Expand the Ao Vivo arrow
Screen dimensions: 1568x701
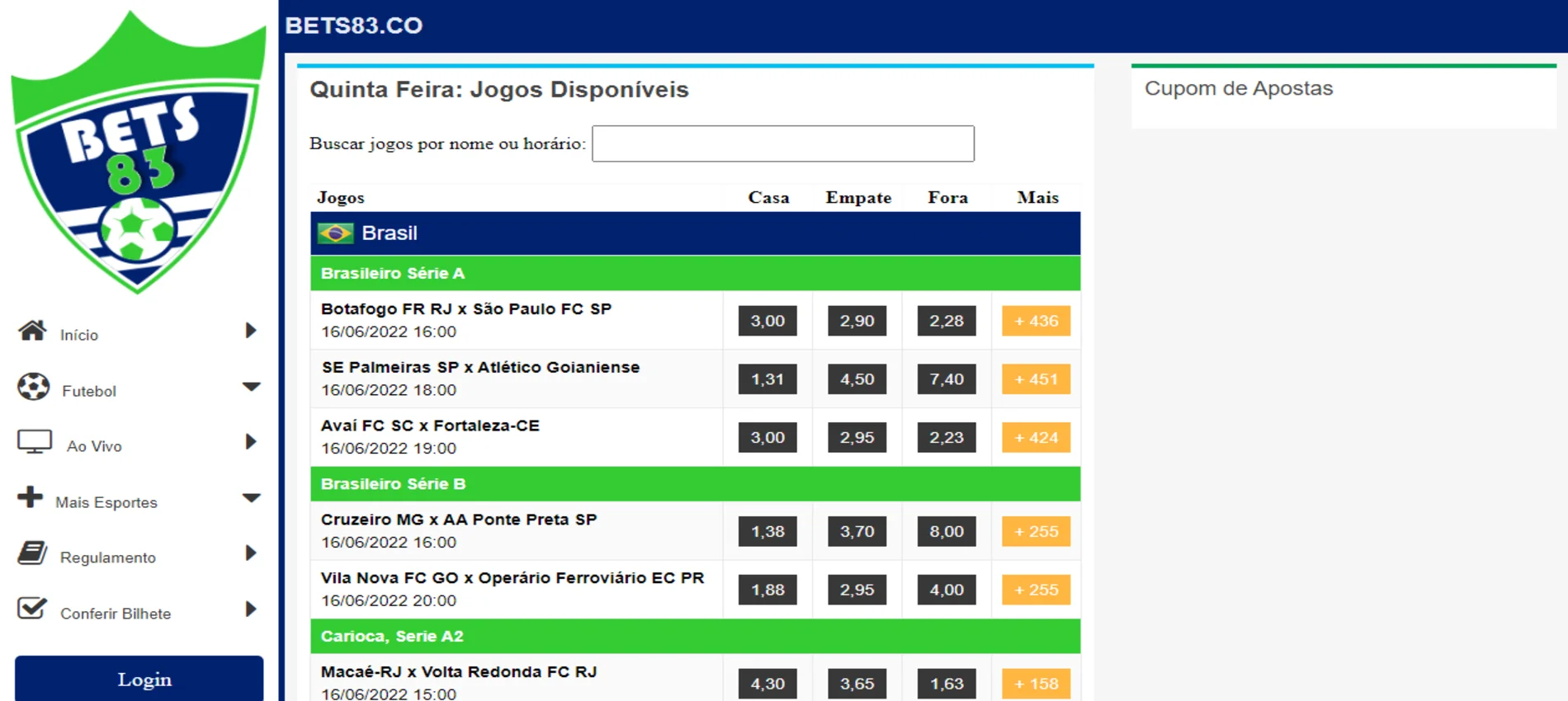pyautogui.click(x=251, y=442)
